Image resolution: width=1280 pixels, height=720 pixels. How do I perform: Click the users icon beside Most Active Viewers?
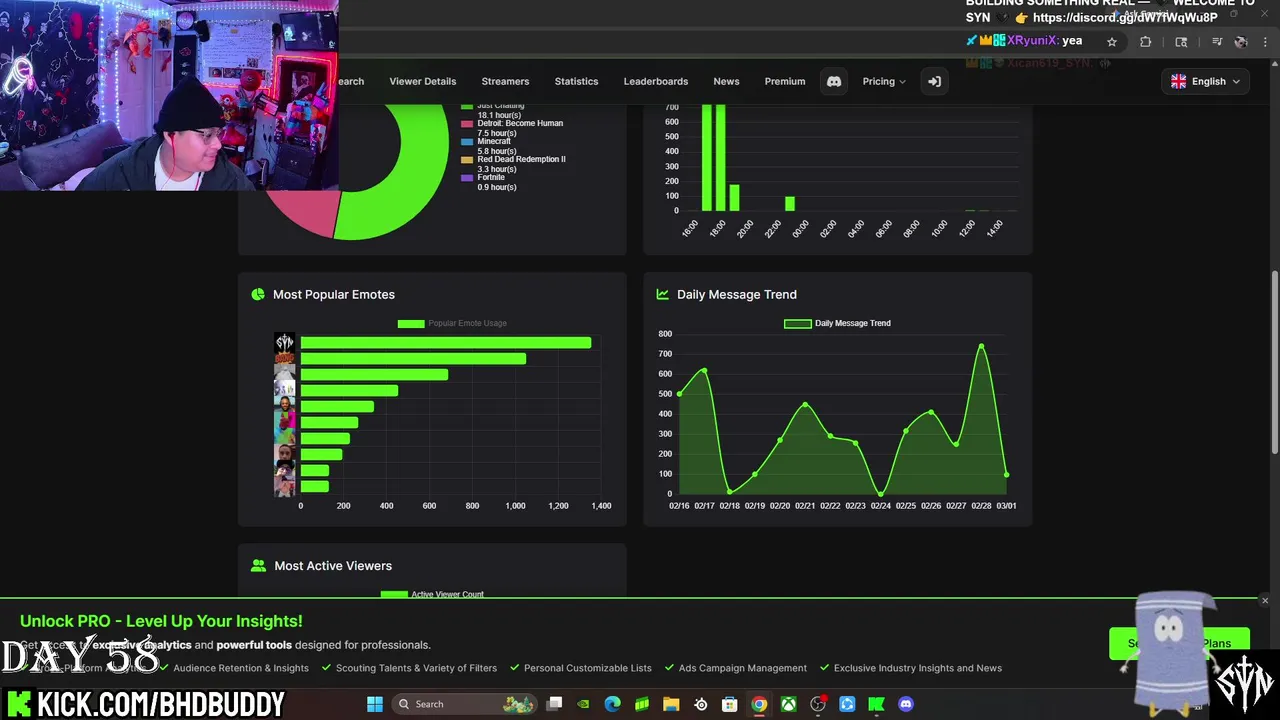pos(258,565)
